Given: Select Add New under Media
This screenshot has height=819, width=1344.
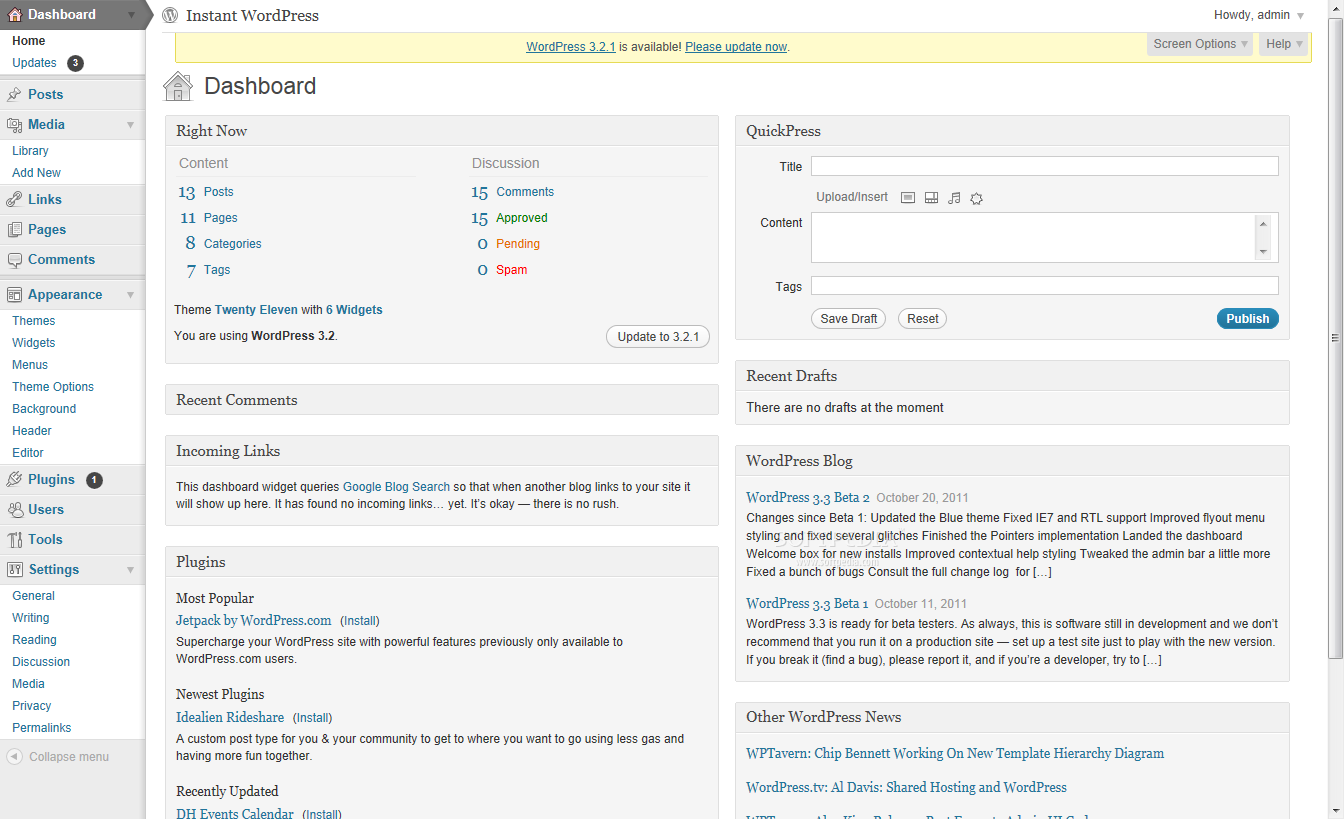Looking at the screenshot, I should pos(36,173).
